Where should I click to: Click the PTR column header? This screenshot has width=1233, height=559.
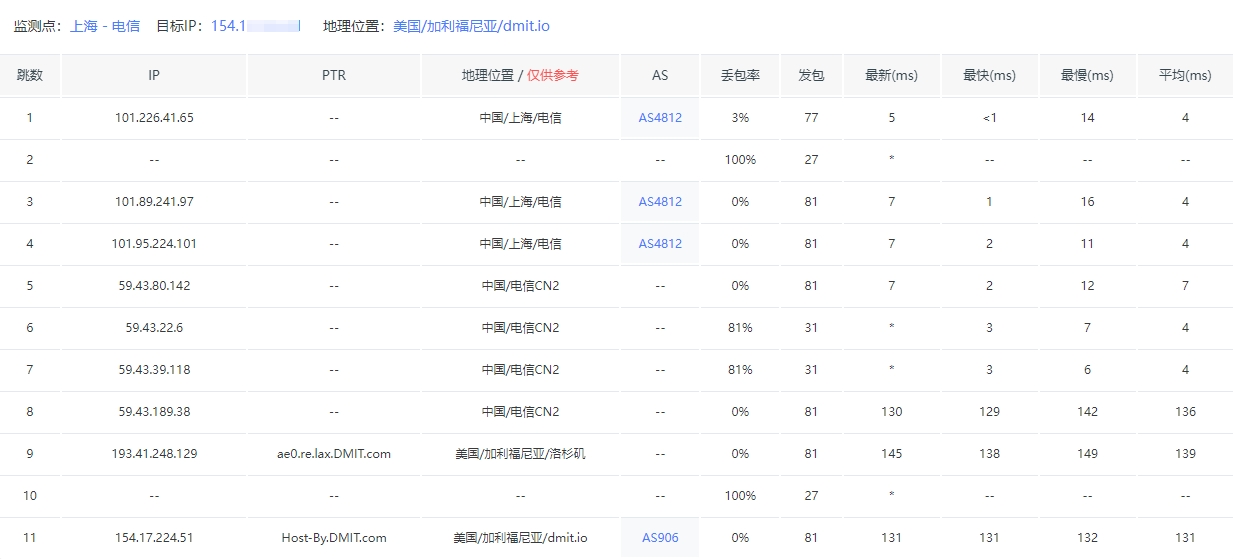click(x=334, y=76)
